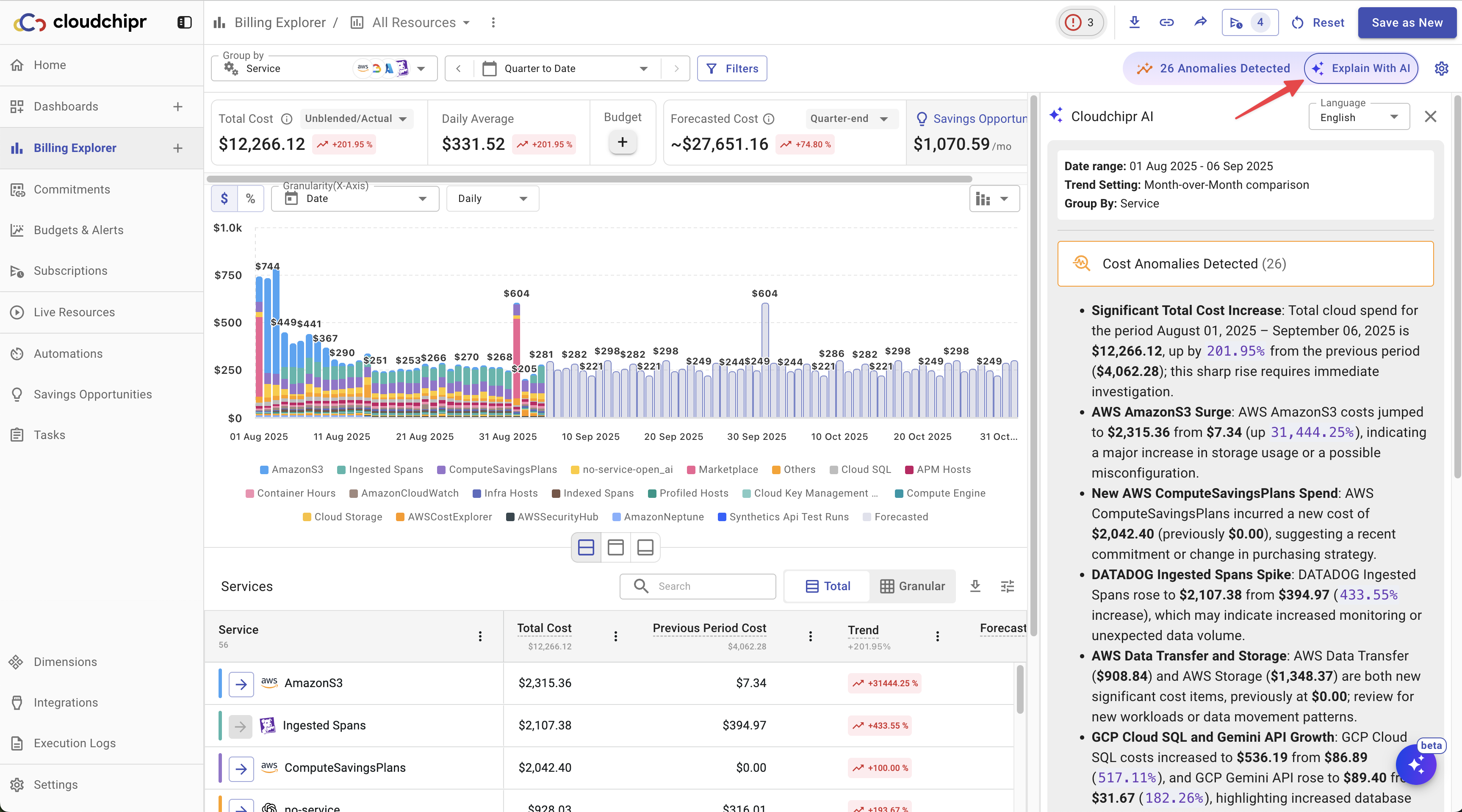Focus the Services search field
The width and height of the screenshot is (1462, 812).
[x=698, y=586]
